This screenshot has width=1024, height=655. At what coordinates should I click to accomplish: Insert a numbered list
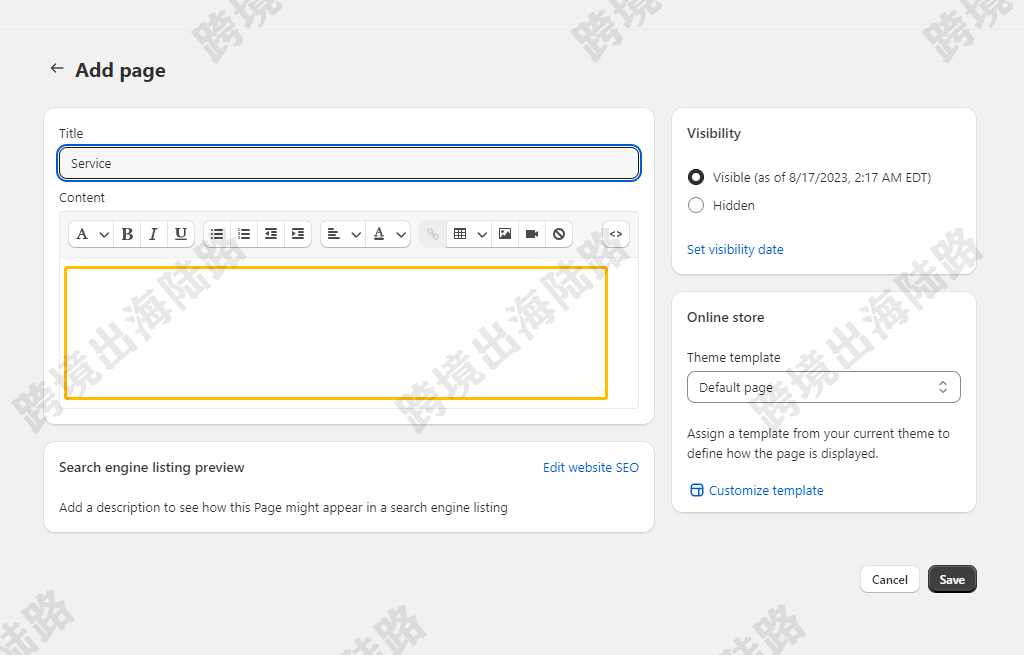[244, 234]
